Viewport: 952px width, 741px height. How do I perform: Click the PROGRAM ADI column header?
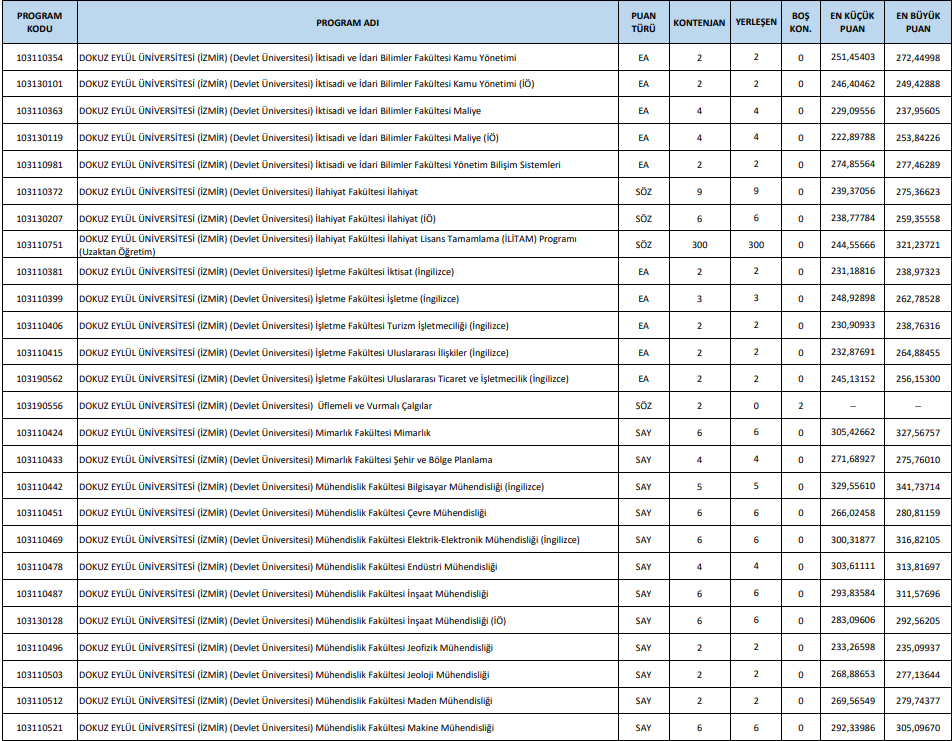click(347, 22)
